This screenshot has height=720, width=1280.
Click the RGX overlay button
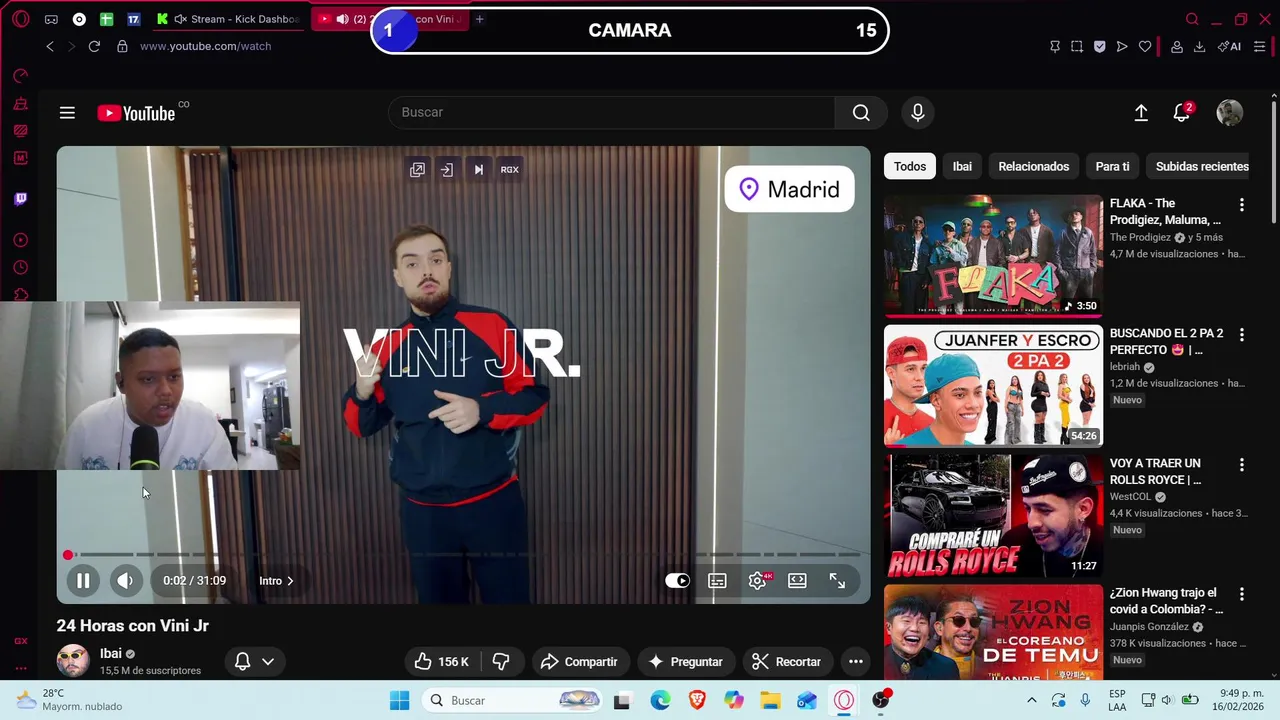(x=510, y=170)
